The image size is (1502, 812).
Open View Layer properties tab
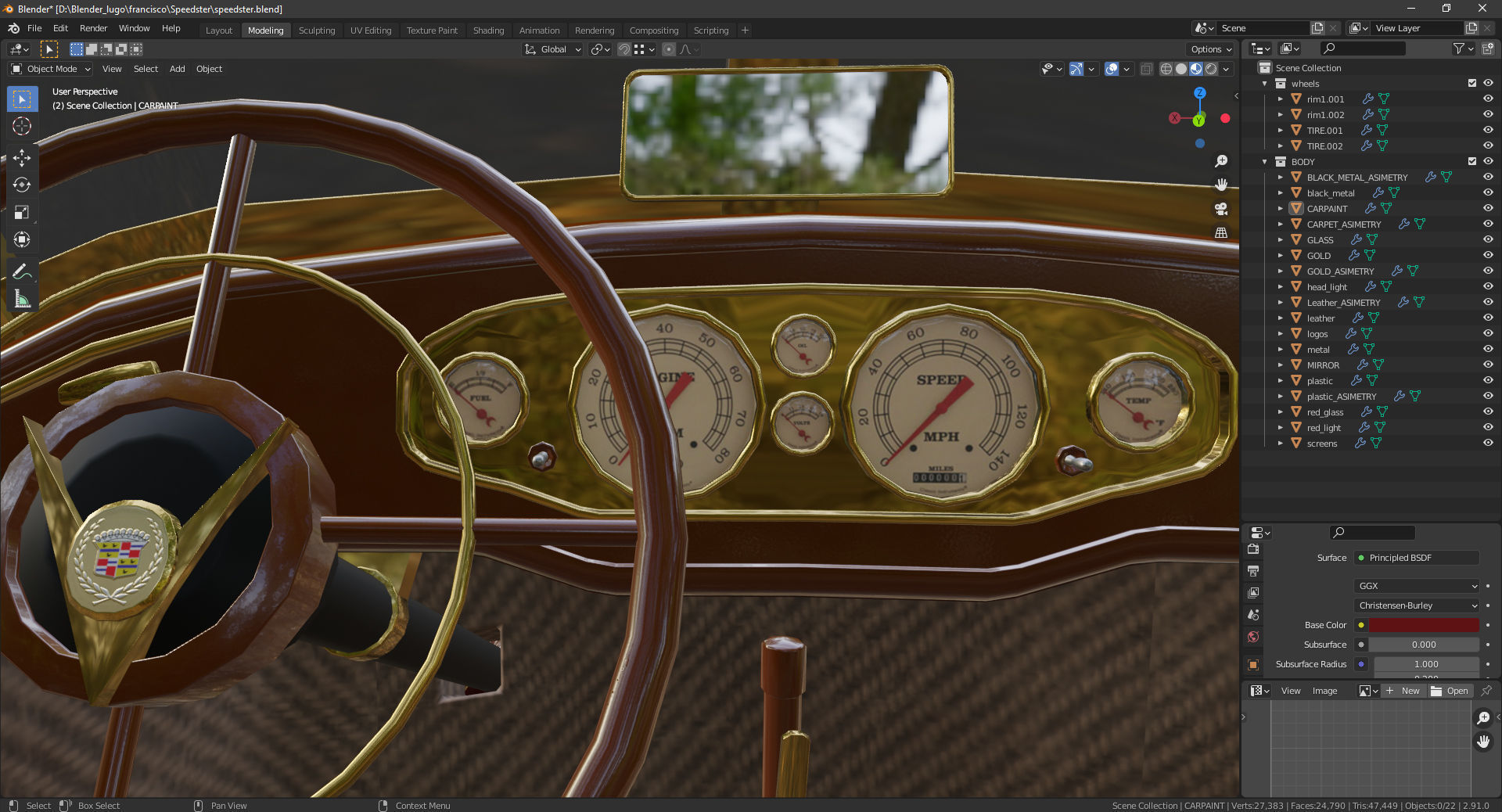pos(1253,593)
